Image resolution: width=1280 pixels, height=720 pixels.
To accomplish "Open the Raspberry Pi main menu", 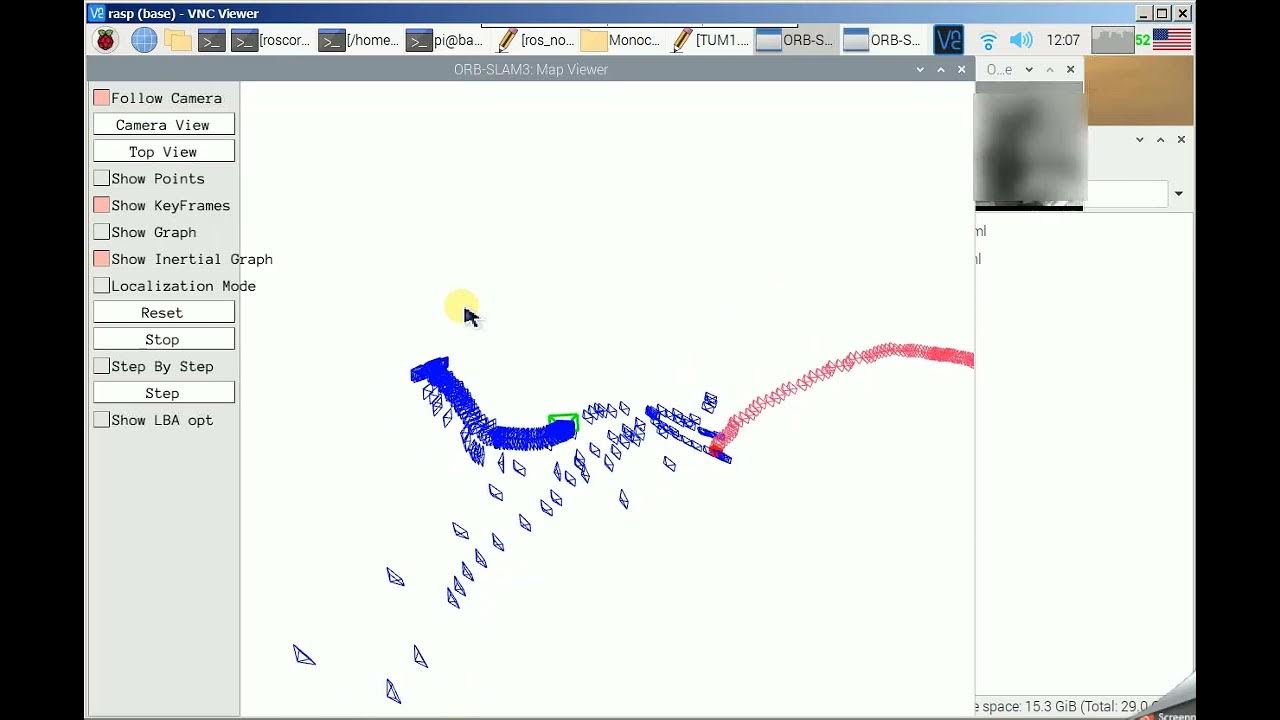I will click(106, 40).
